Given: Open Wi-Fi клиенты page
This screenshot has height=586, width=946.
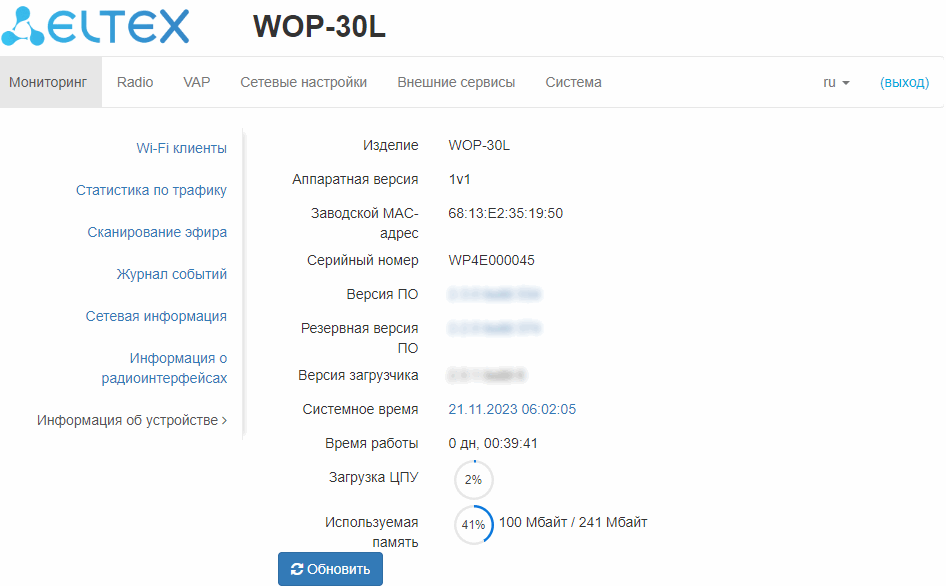Looking at the screenshot, I should coord(182,148).
